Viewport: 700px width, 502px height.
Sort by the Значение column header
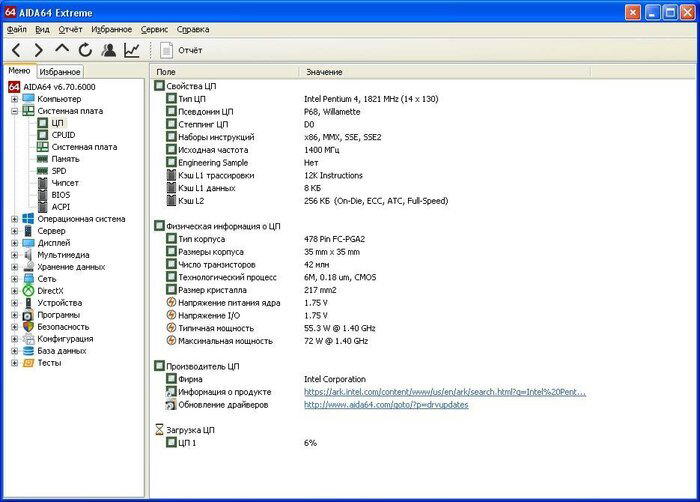coord(445,72)
